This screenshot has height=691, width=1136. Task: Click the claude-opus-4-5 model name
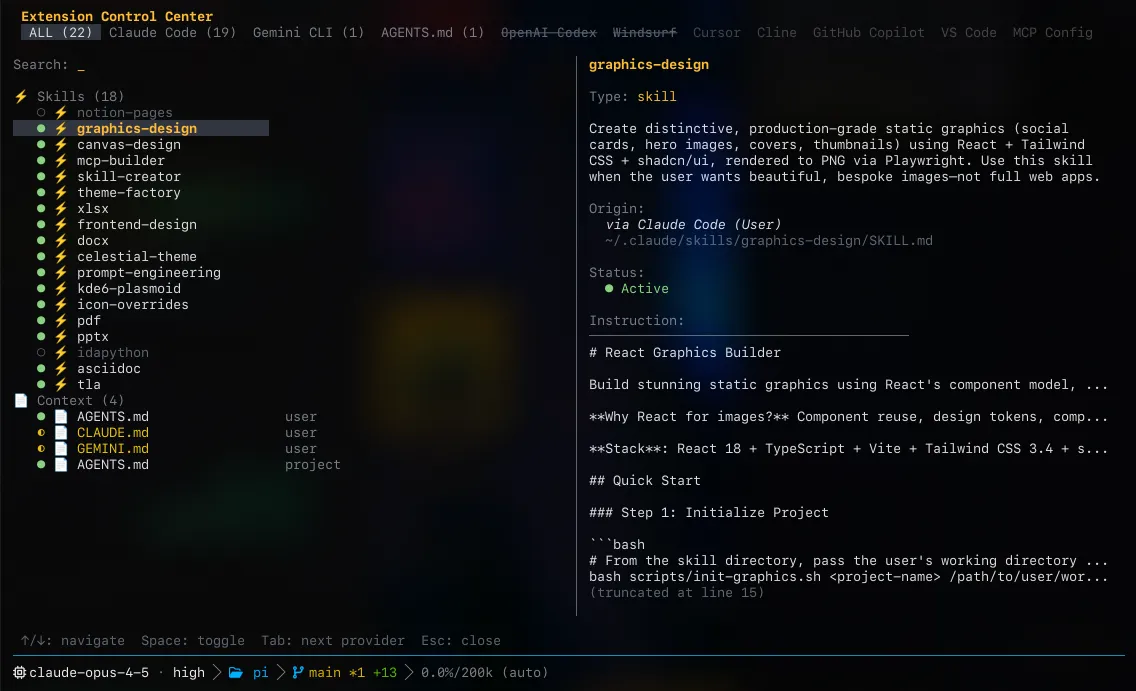(x=89, y=672)
